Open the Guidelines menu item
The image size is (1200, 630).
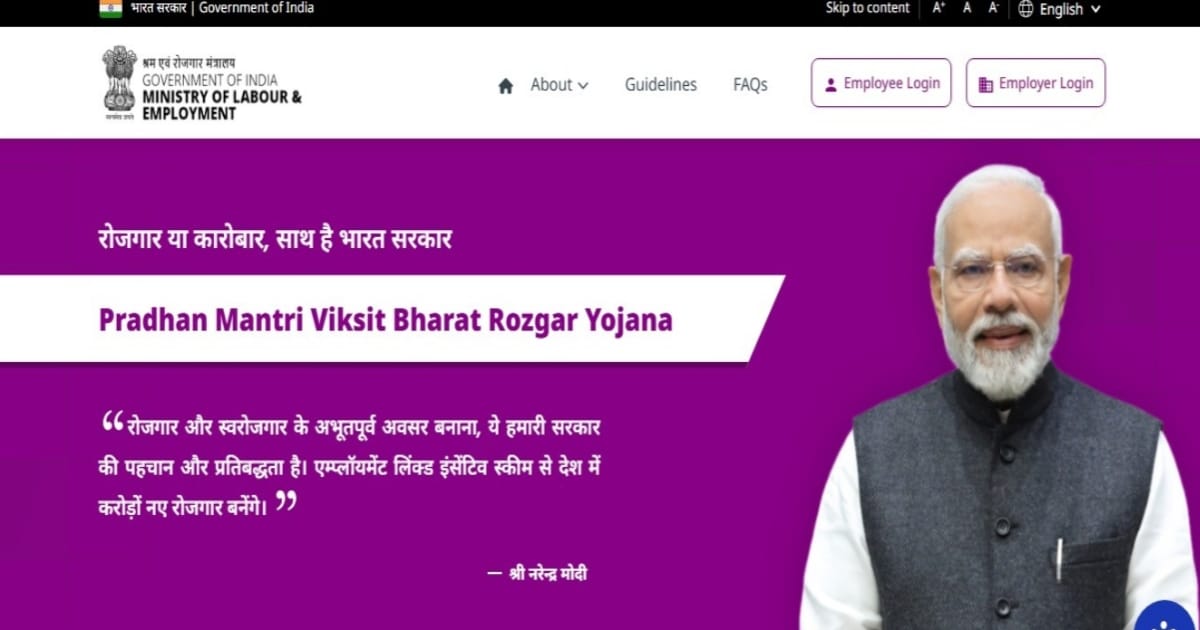click(x=661, y=85)
